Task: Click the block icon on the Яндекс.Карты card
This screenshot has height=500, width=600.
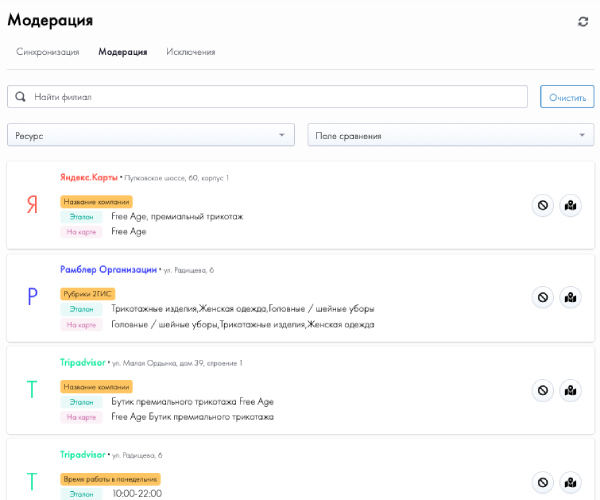Action: pyautogui.click(x=543, y=205)
